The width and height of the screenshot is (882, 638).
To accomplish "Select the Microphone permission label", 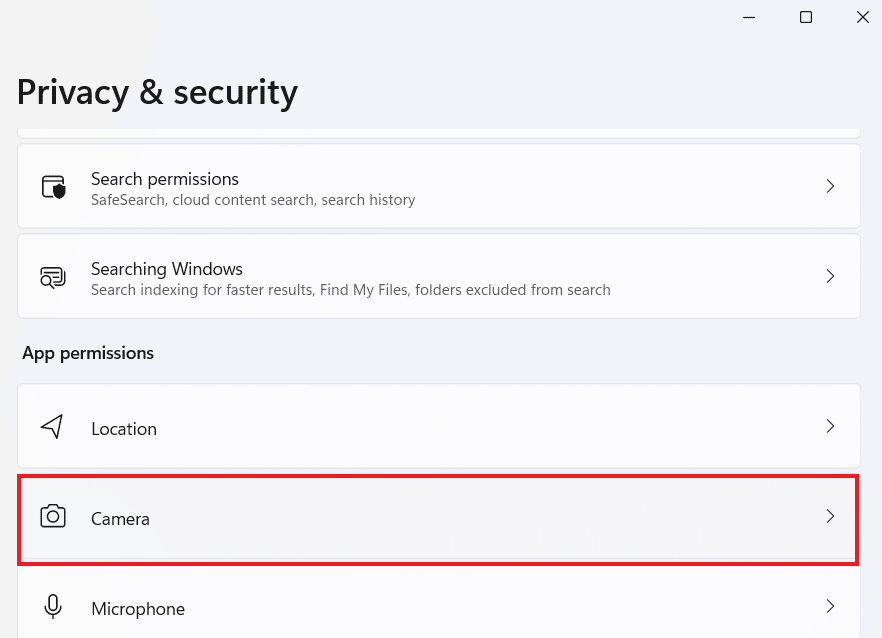I will point(138,609).
